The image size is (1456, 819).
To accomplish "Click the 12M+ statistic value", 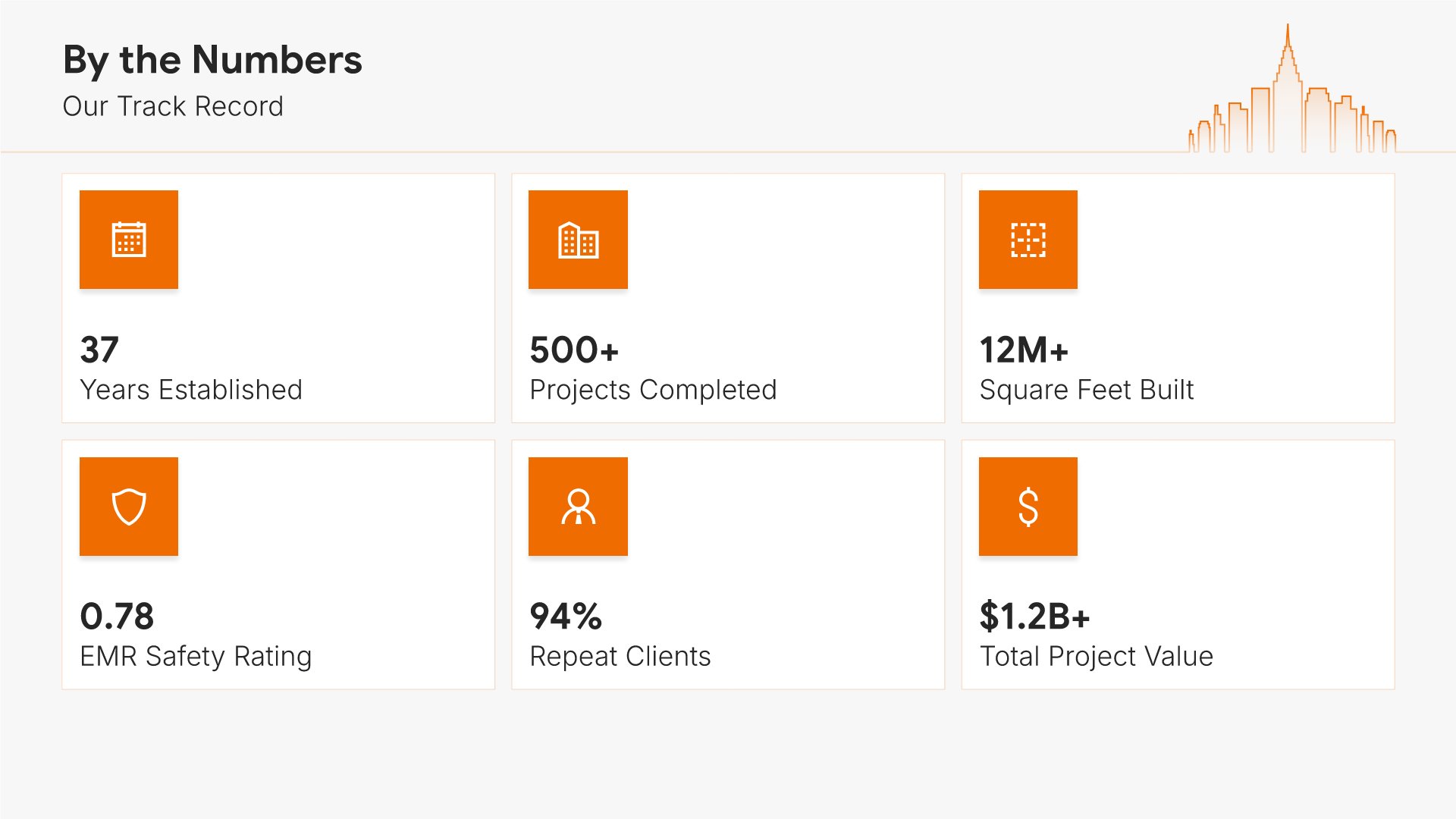I will tap(1024, 350).
